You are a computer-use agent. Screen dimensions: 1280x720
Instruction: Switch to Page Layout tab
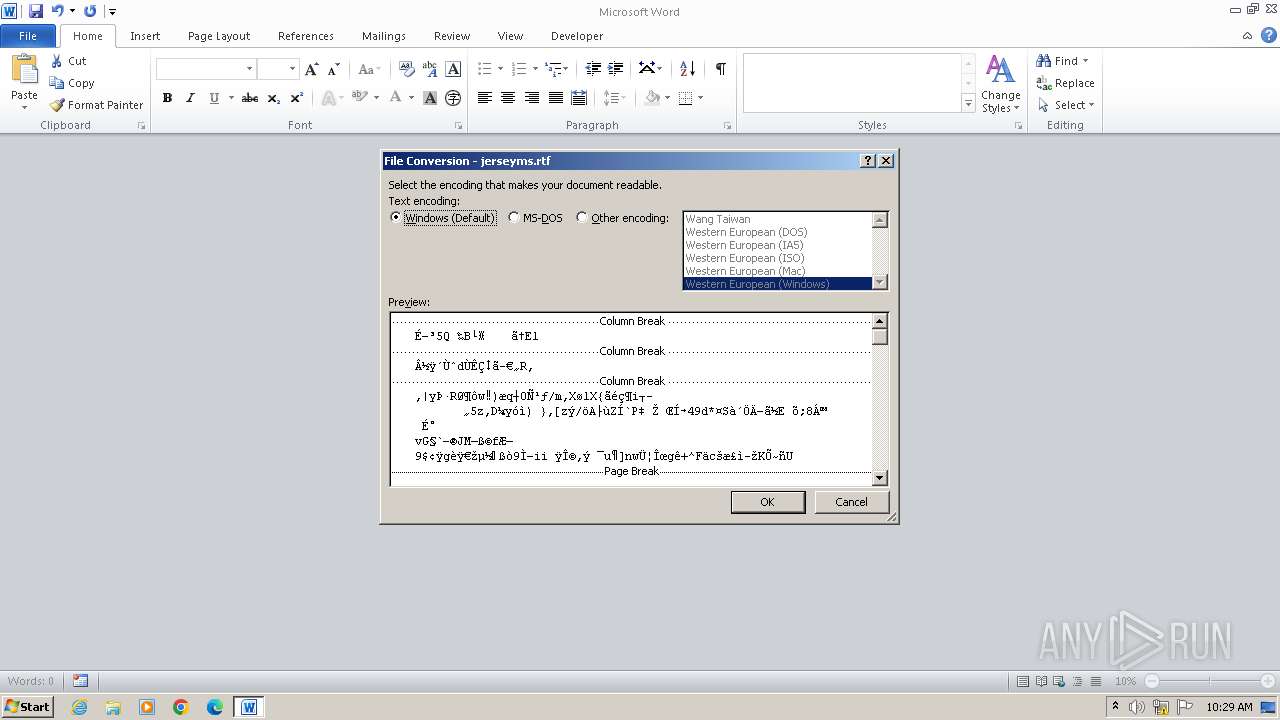point(219,36)
